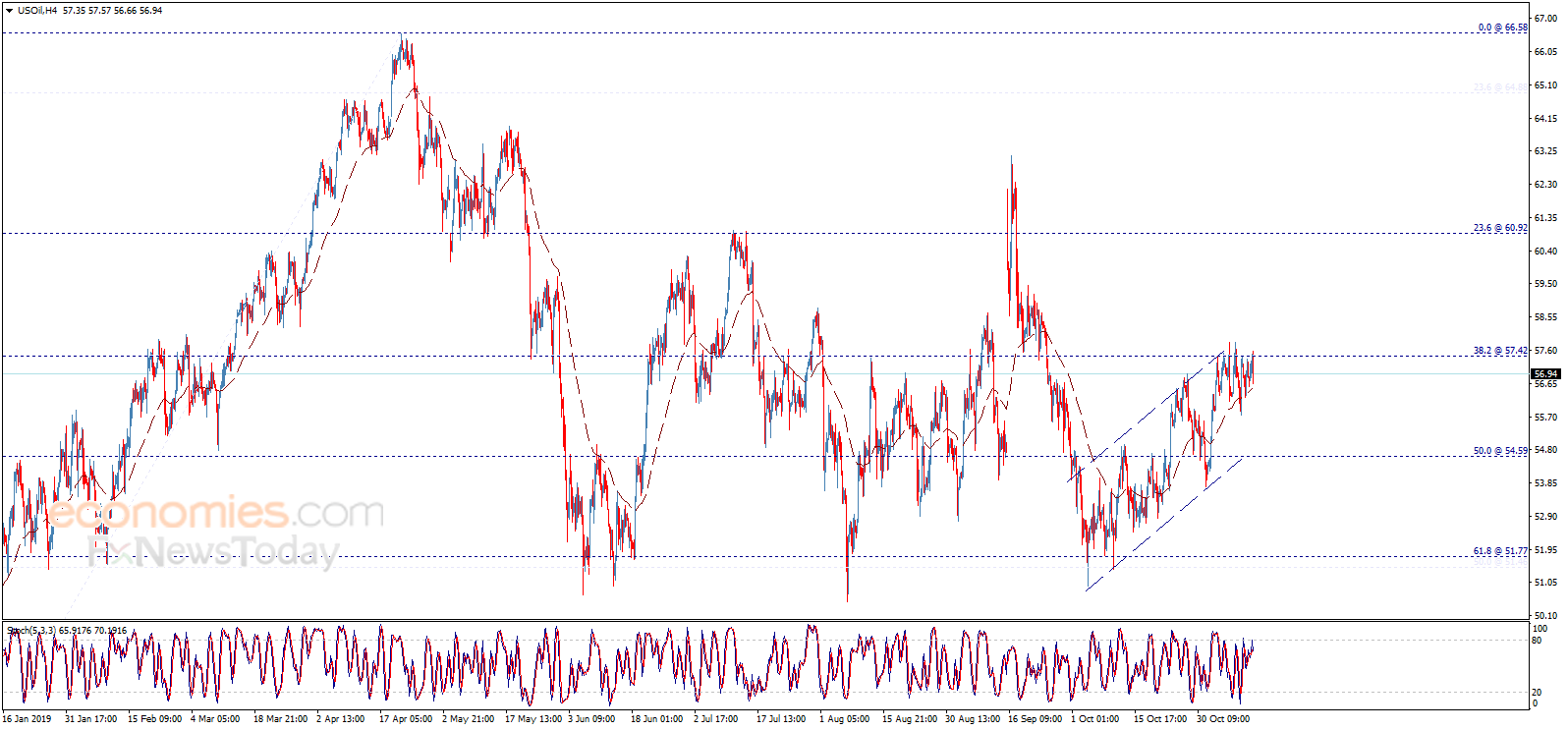
Task: Click the USOil,H4 symbol title text
Action: [37, 11]
